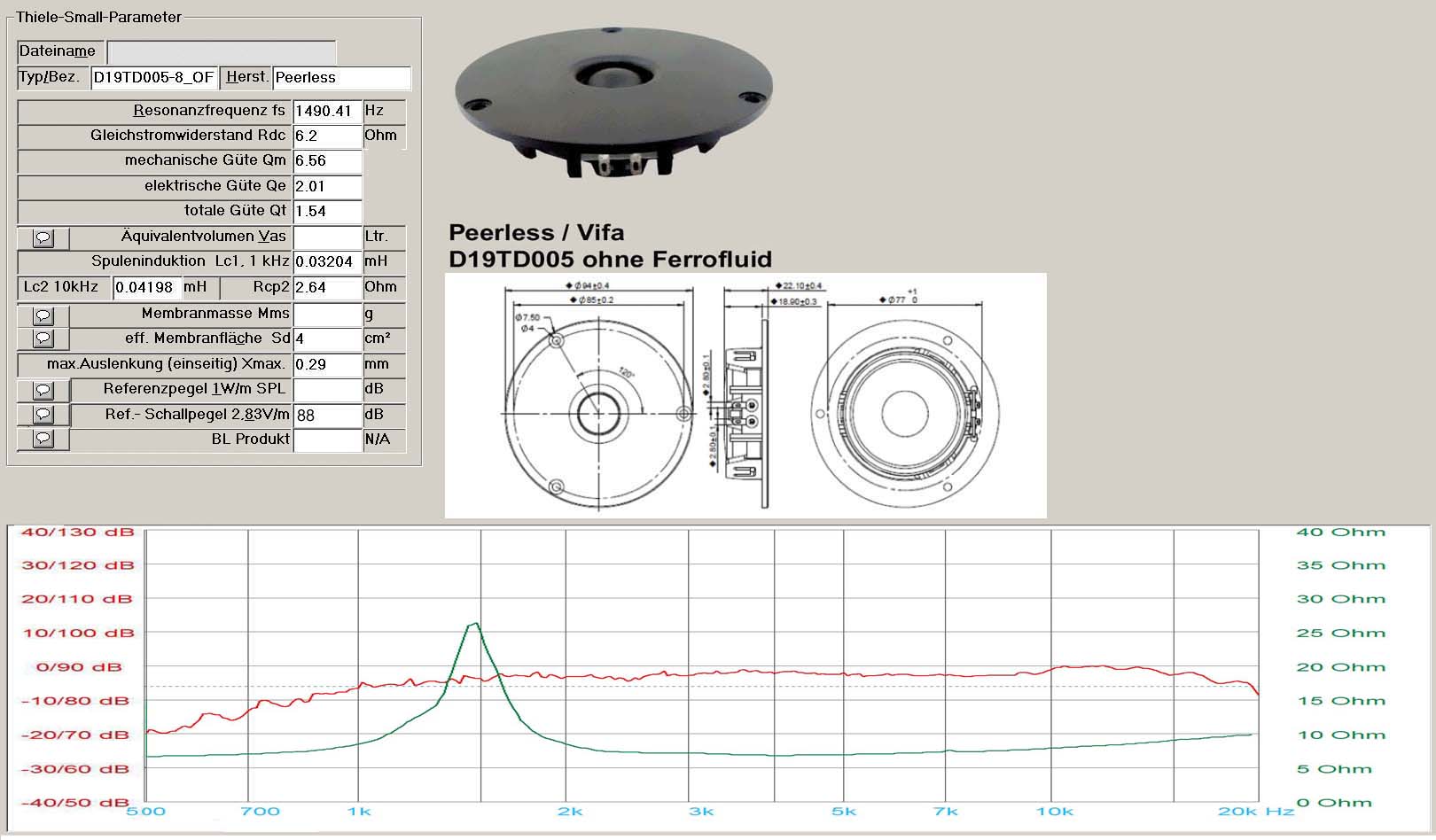Select the Rcp2 value field showing 2.64
This screenshot has width=1436, height=840.
(327, 288)
